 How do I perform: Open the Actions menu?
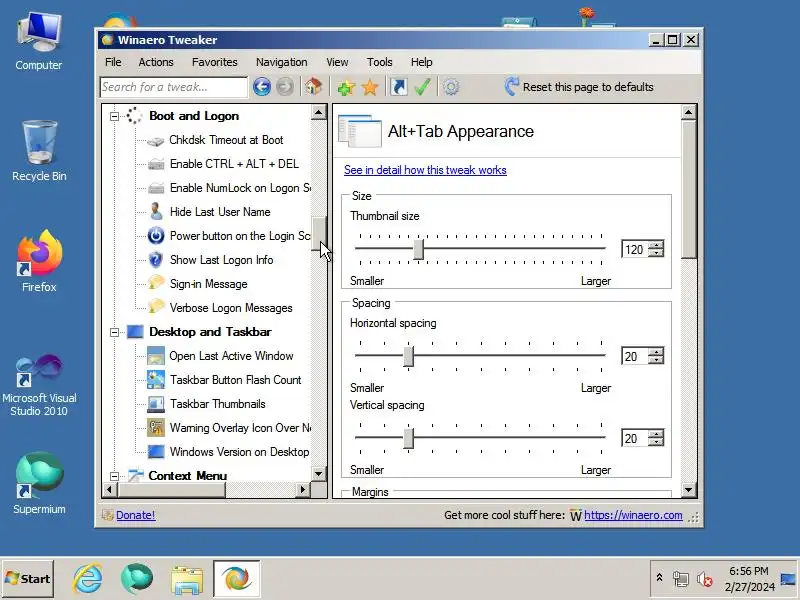[x=156, y=62]
